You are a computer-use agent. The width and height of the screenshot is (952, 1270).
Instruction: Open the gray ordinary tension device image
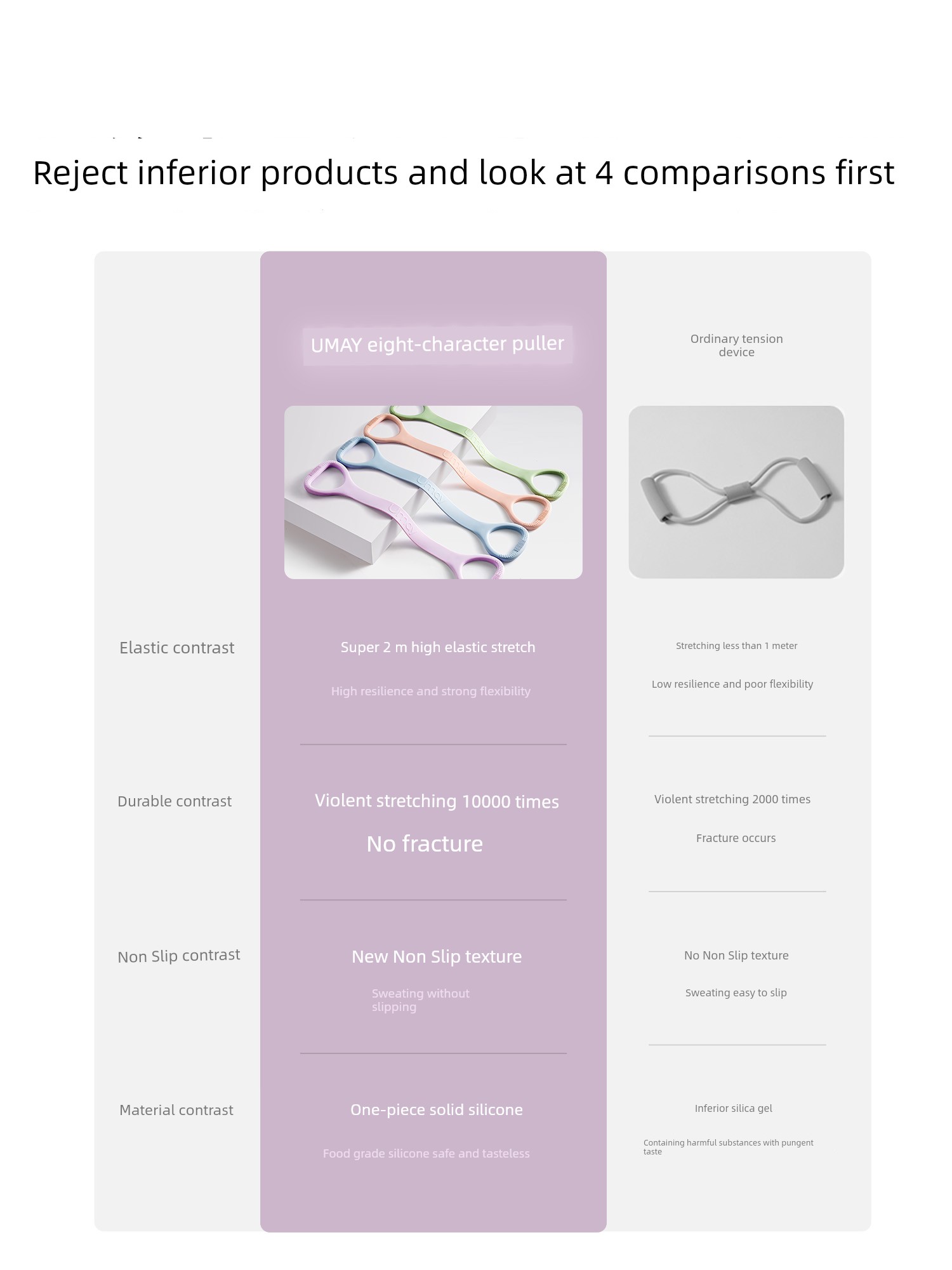pos(736,492)
